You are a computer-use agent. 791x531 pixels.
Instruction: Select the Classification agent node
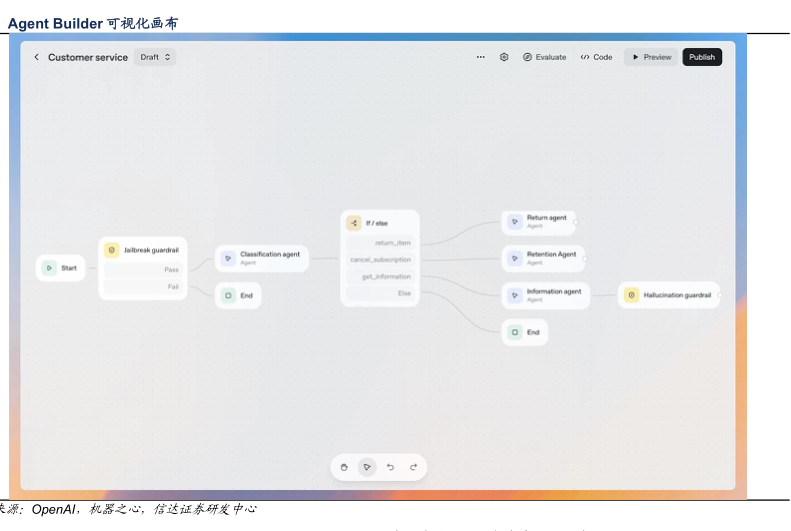[x=262, y=258]
